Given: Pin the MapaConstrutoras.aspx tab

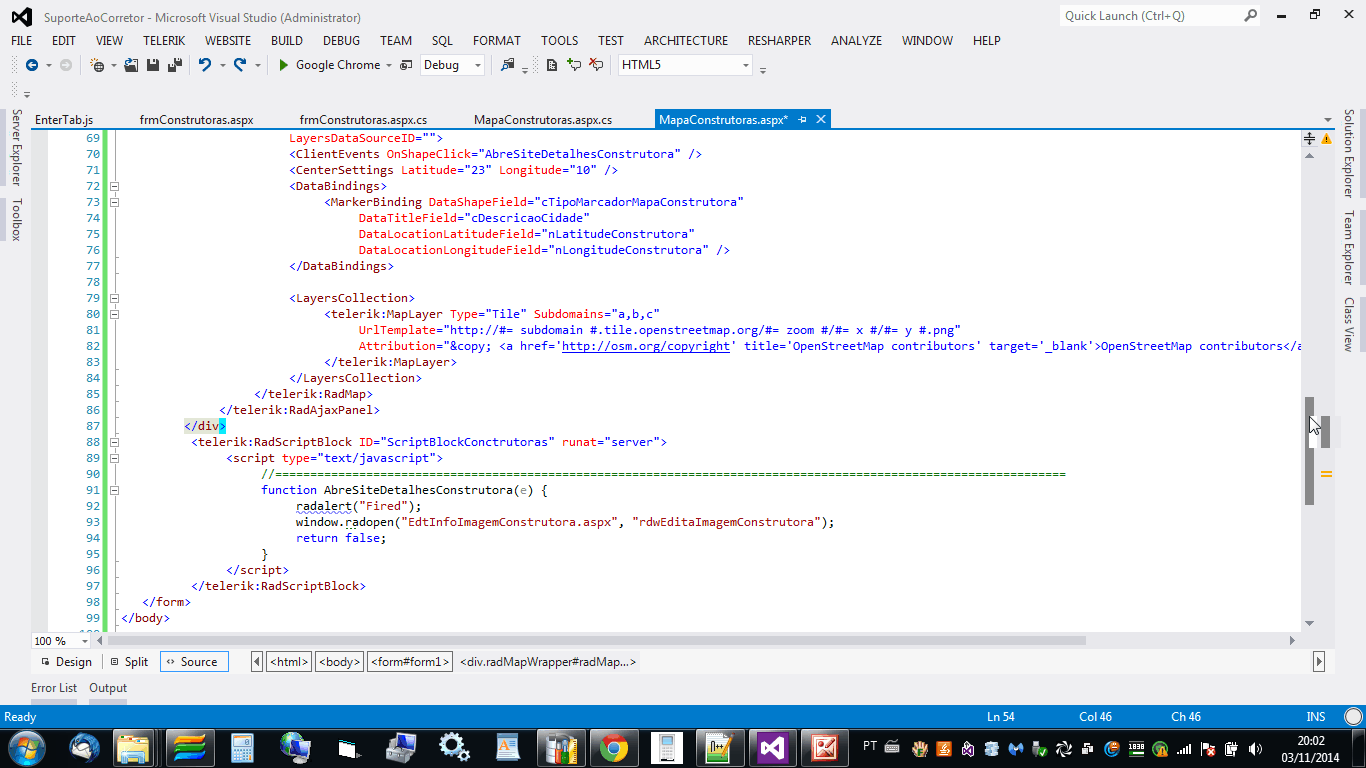Looking at the screenshot, I should click(803, 120).
